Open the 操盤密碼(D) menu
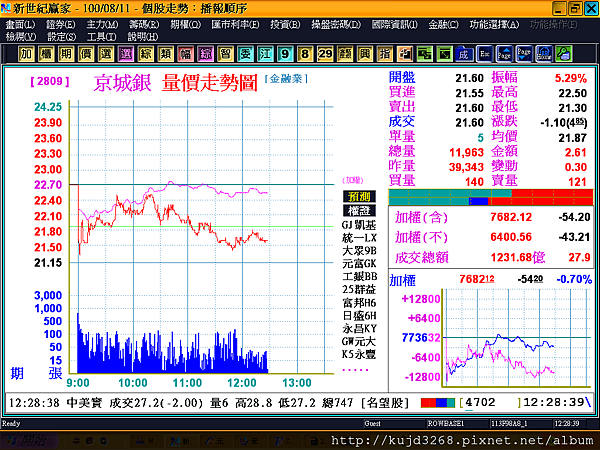 [x=336, y=25]
